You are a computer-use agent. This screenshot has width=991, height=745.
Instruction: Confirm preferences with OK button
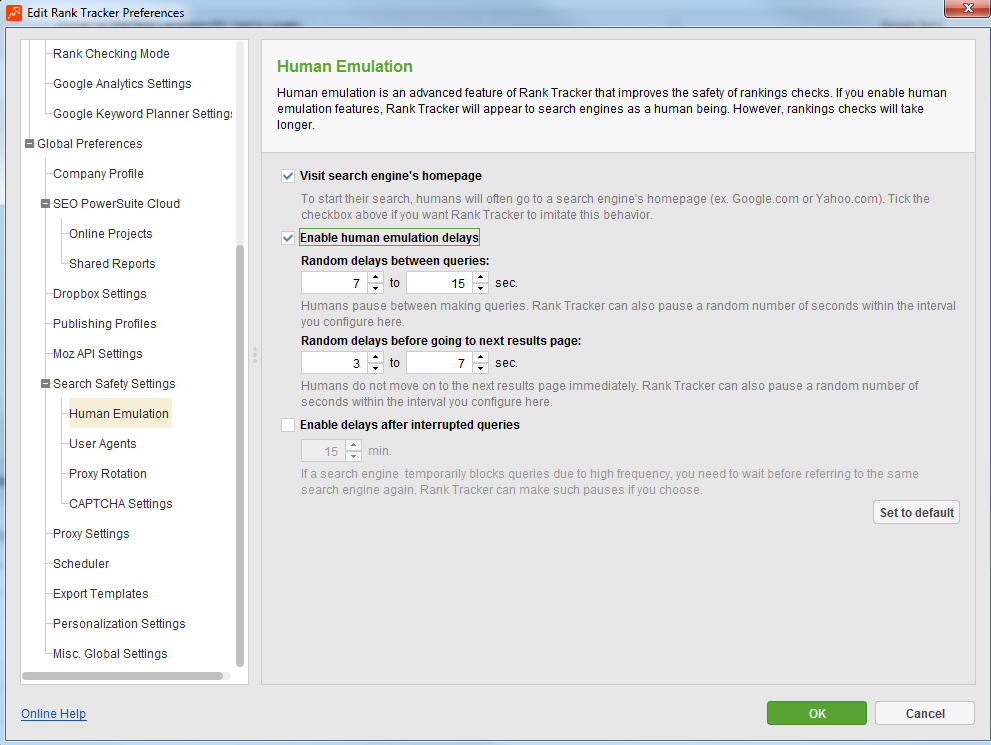click(817, 713)
